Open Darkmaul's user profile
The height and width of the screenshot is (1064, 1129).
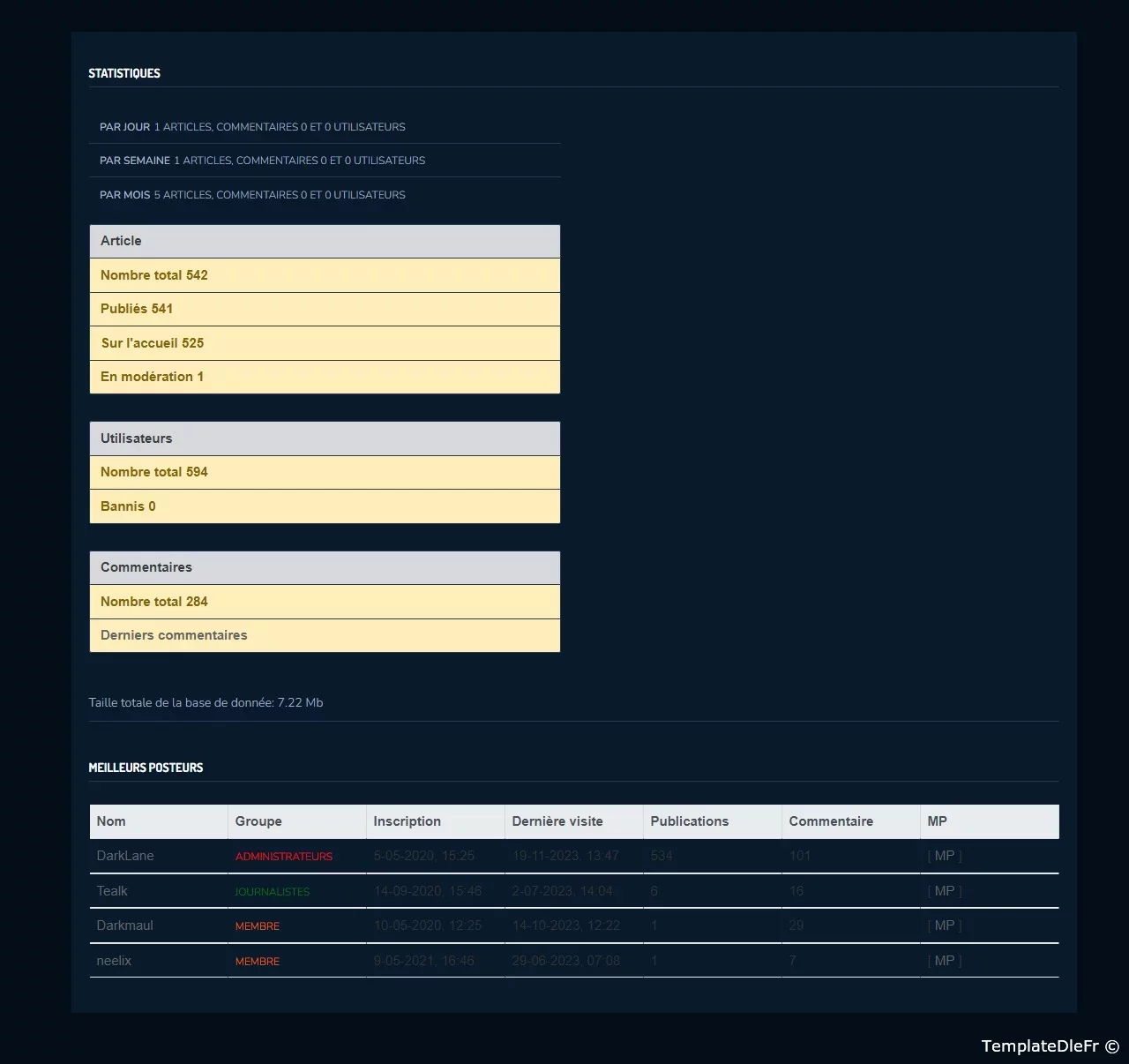[124, 925]
